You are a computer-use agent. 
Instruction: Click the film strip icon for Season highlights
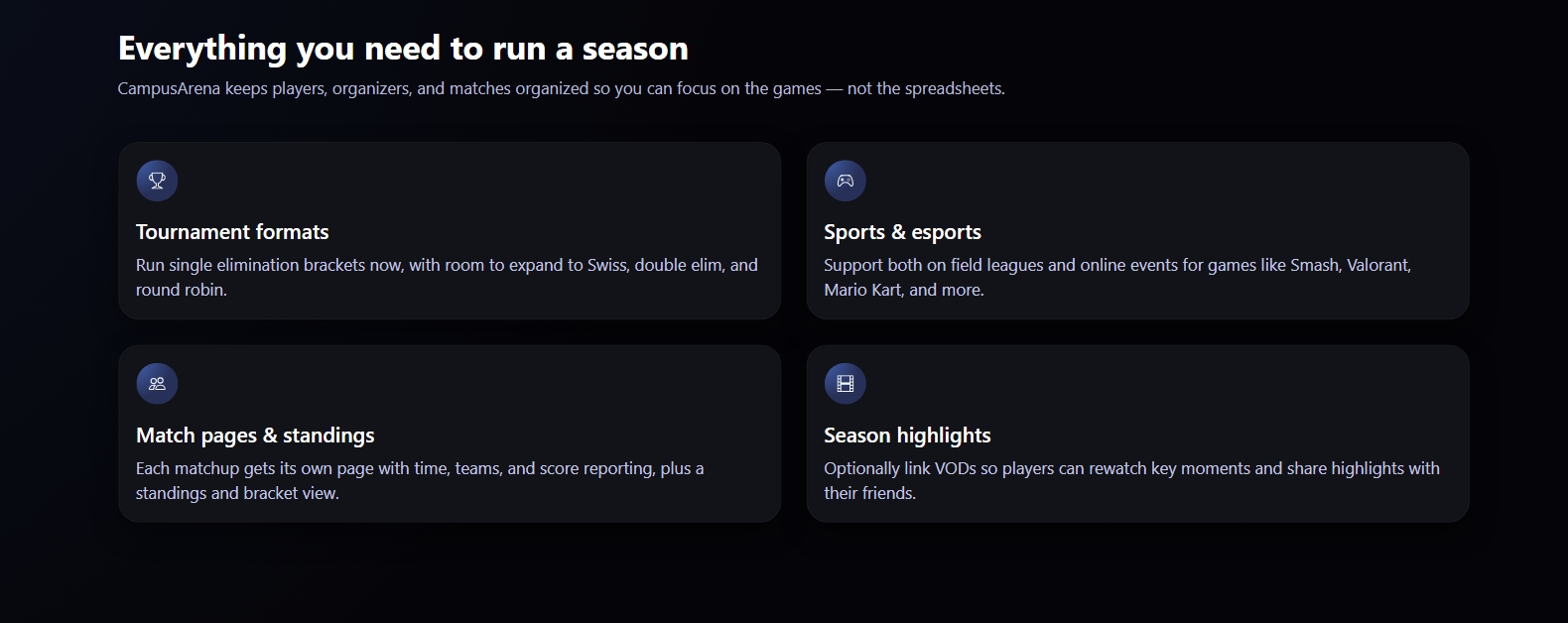point(845,384)
